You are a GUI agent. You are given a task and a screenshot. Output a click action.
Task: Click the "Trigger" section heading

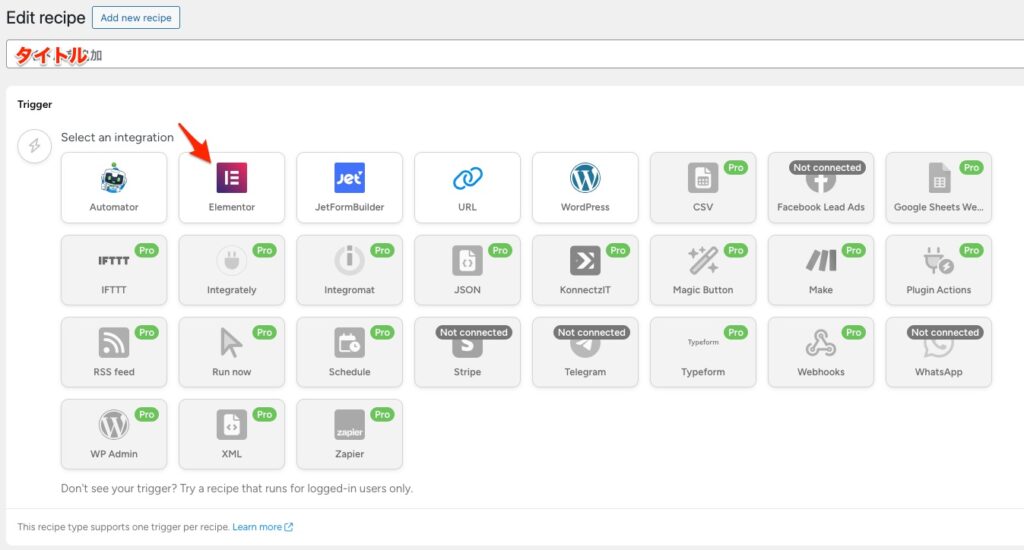click(35, 105)
